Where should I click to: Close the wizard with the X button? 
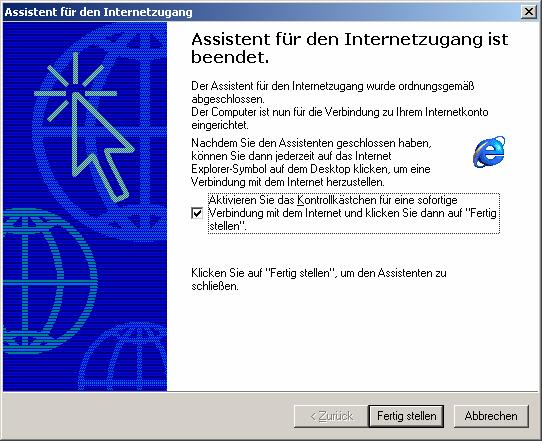pyautogui.click(x=529, y=12)
